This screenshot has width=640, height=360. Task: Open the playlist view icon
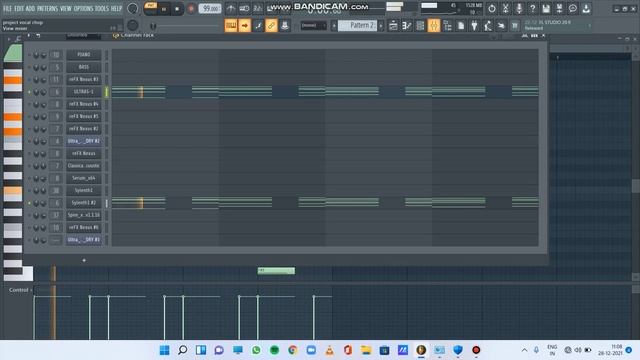393,26
